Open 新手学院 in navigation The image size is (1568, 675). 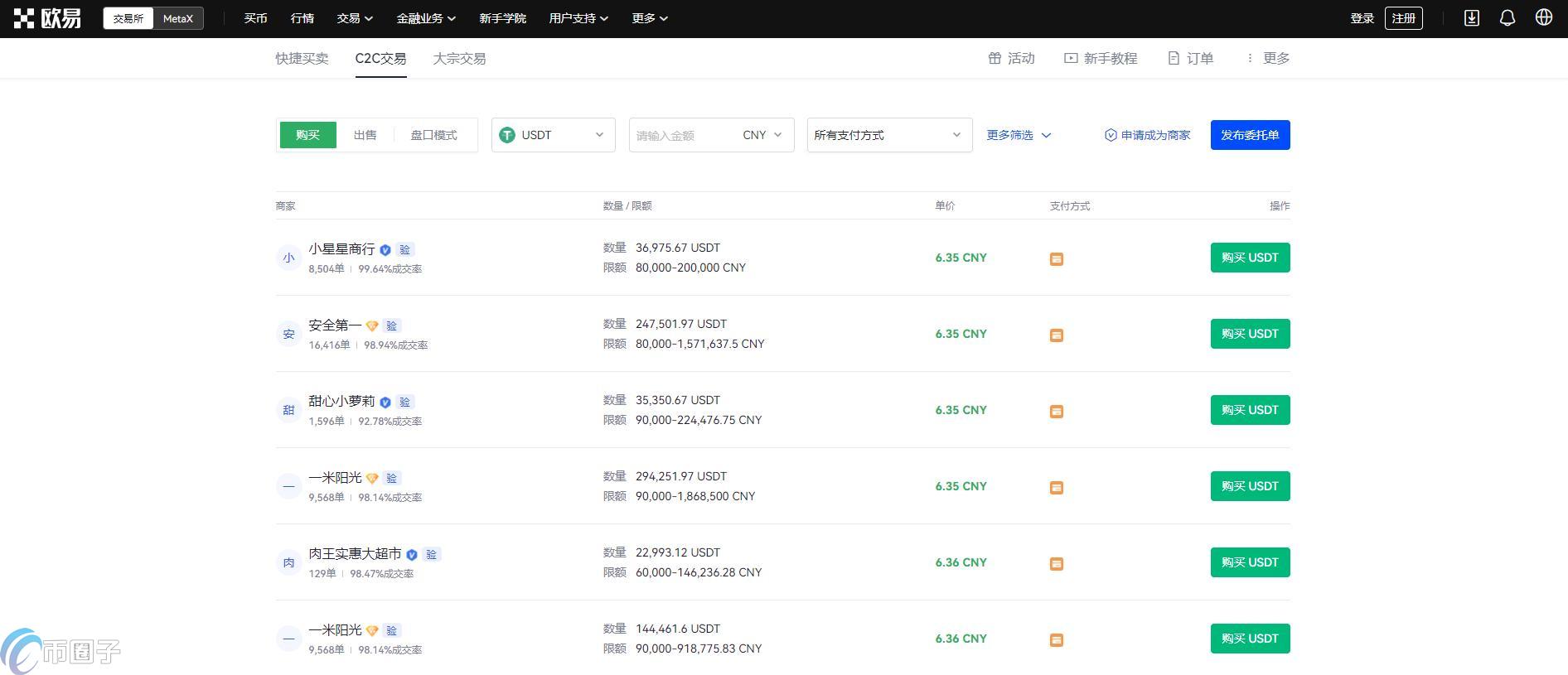[x=503, y=18]
